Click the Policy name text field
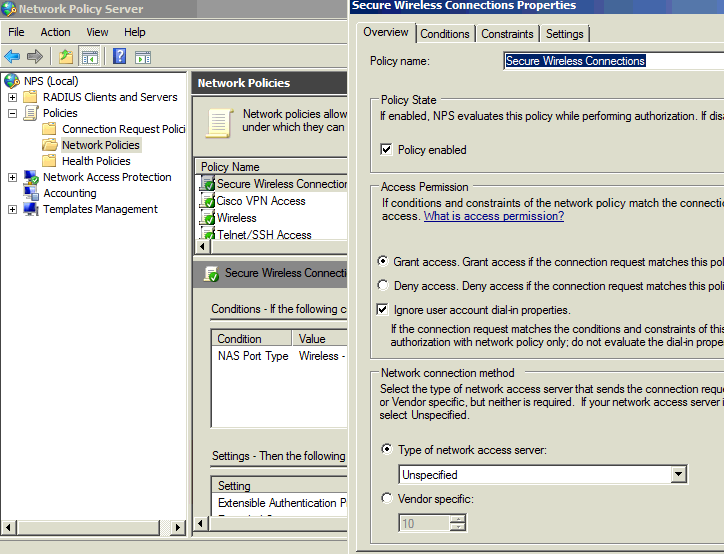This screenshot has height=554, width=724. click(612, 61)
